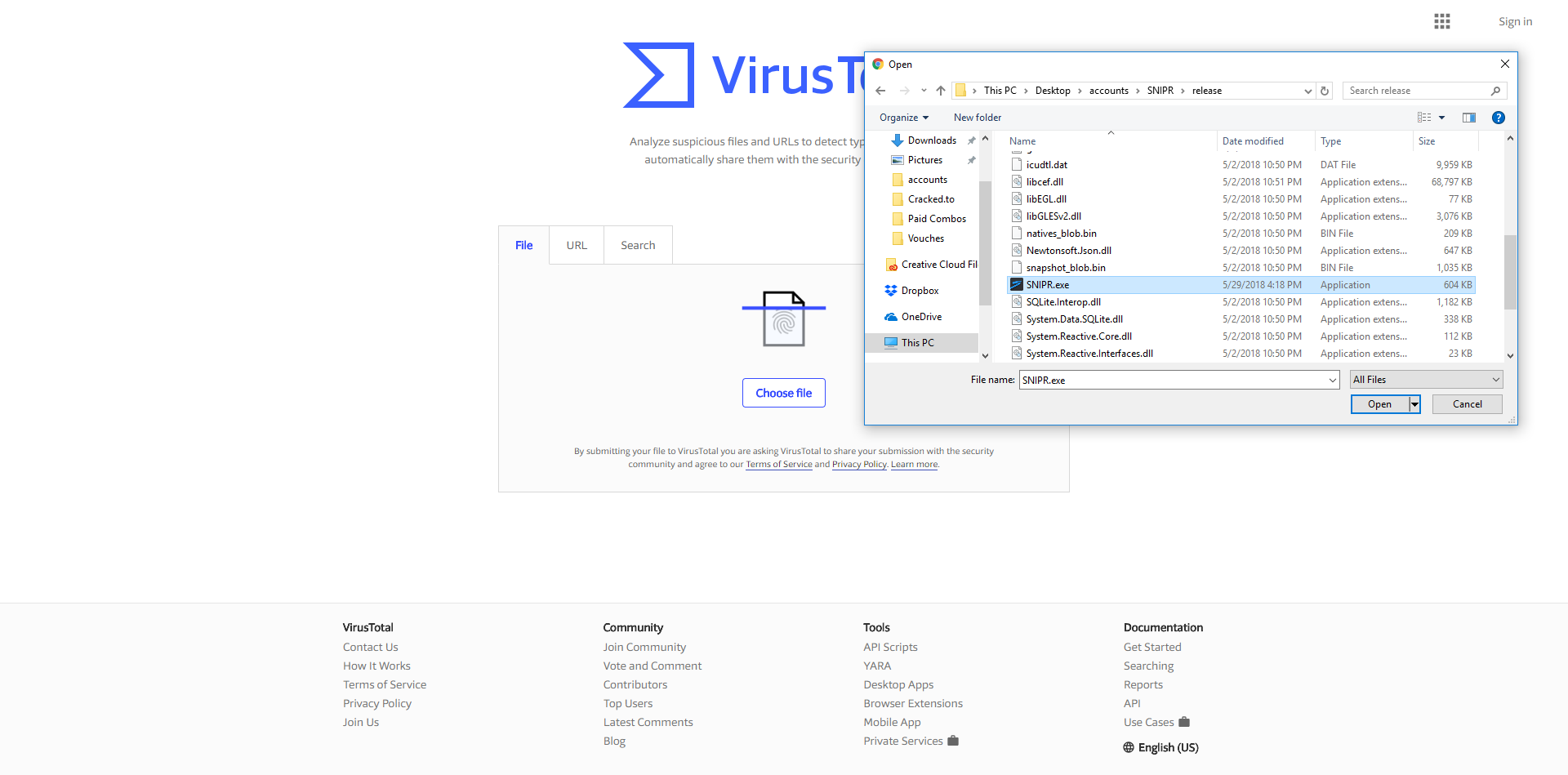Click the Pictures folder icon
This screenshot has width=1568, height=775.
pyautogui.click(x=898, y=160)
